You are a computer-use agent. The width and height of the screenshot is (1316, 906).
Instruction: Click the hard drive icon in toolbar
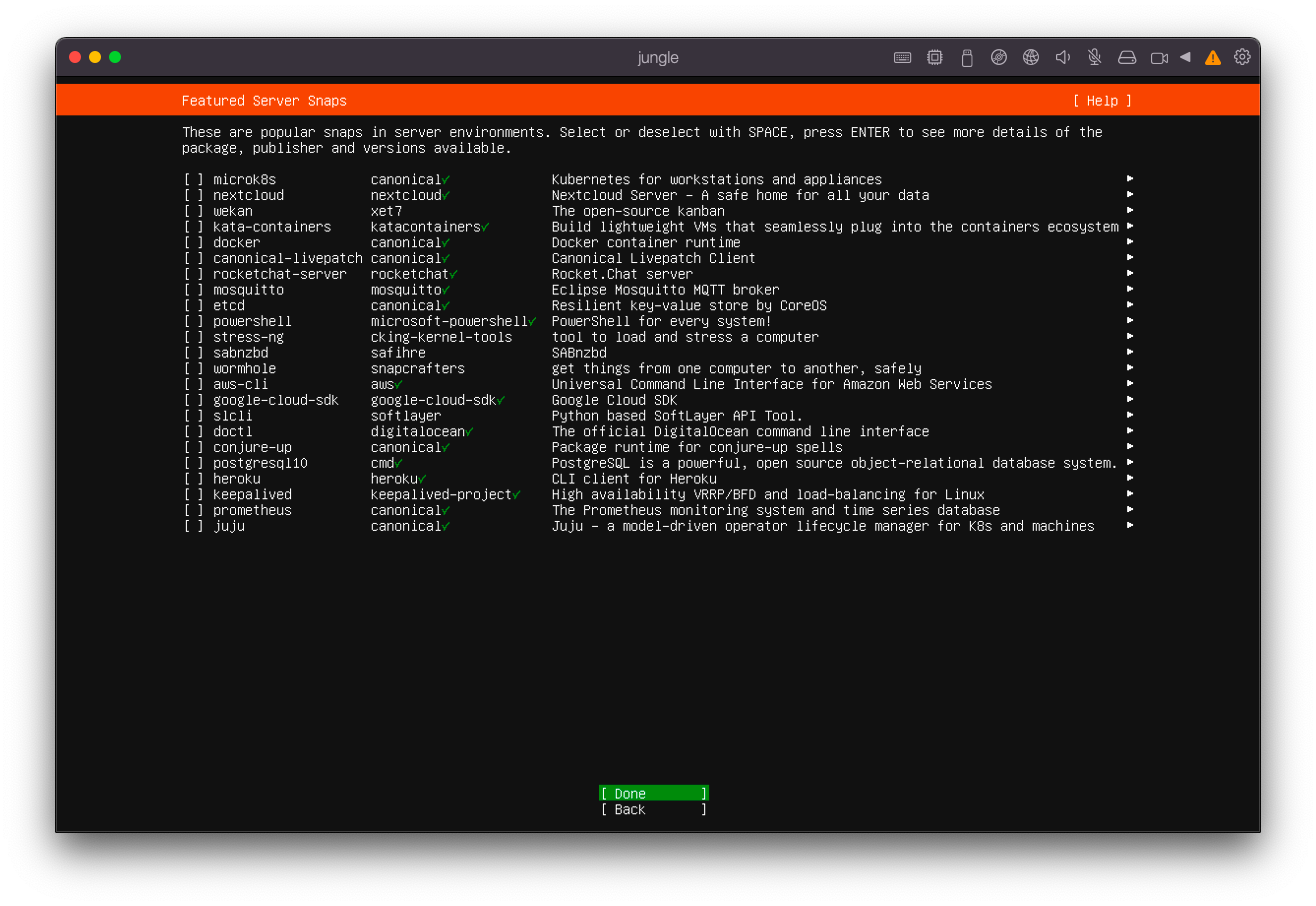click(x=1127, y=58)
